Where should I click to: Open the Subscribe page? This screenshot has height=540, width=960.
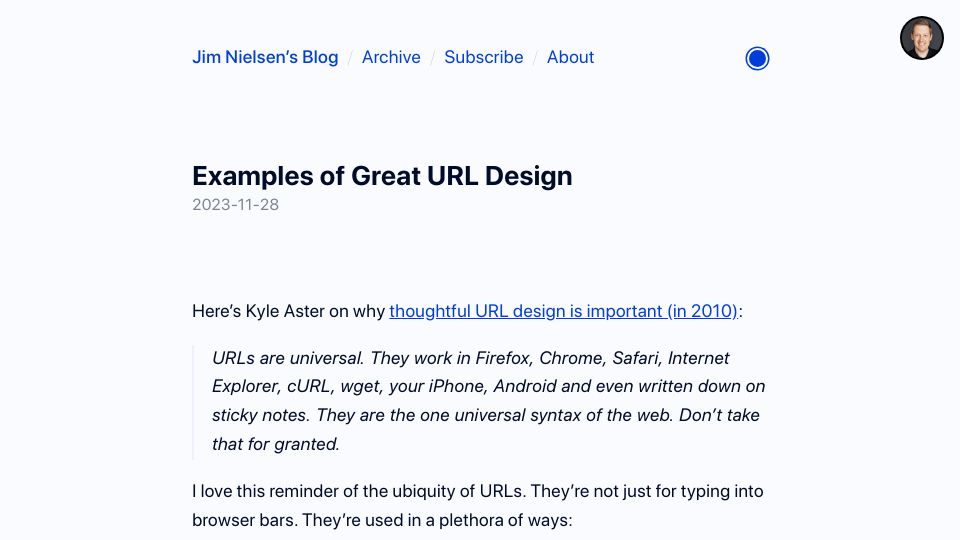point(484,57)
